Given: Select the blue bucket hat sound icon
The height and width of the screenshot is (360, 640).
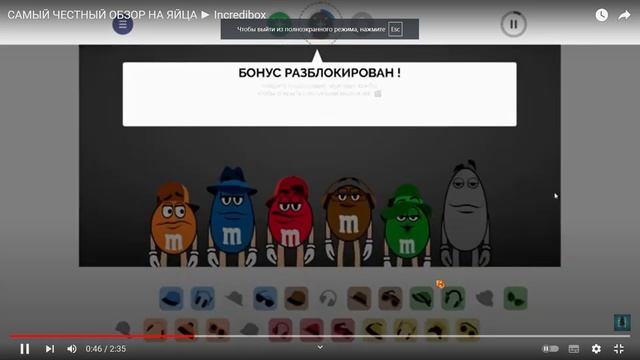Looking at the screenshot, I should point(171,299).
